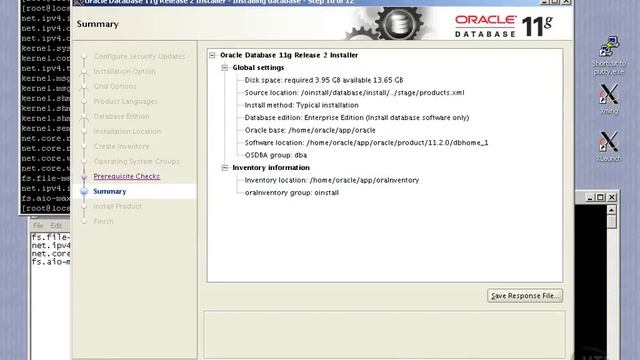
Task: Select the Operating System Groups step
Action: tap(136, 161)
